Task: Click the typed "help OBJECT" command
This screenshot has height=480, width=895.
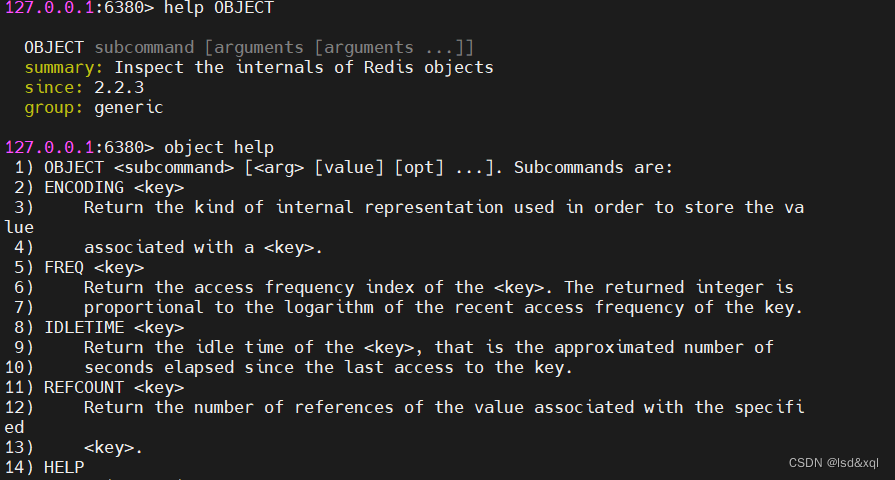Action: (x=219, y=8)
